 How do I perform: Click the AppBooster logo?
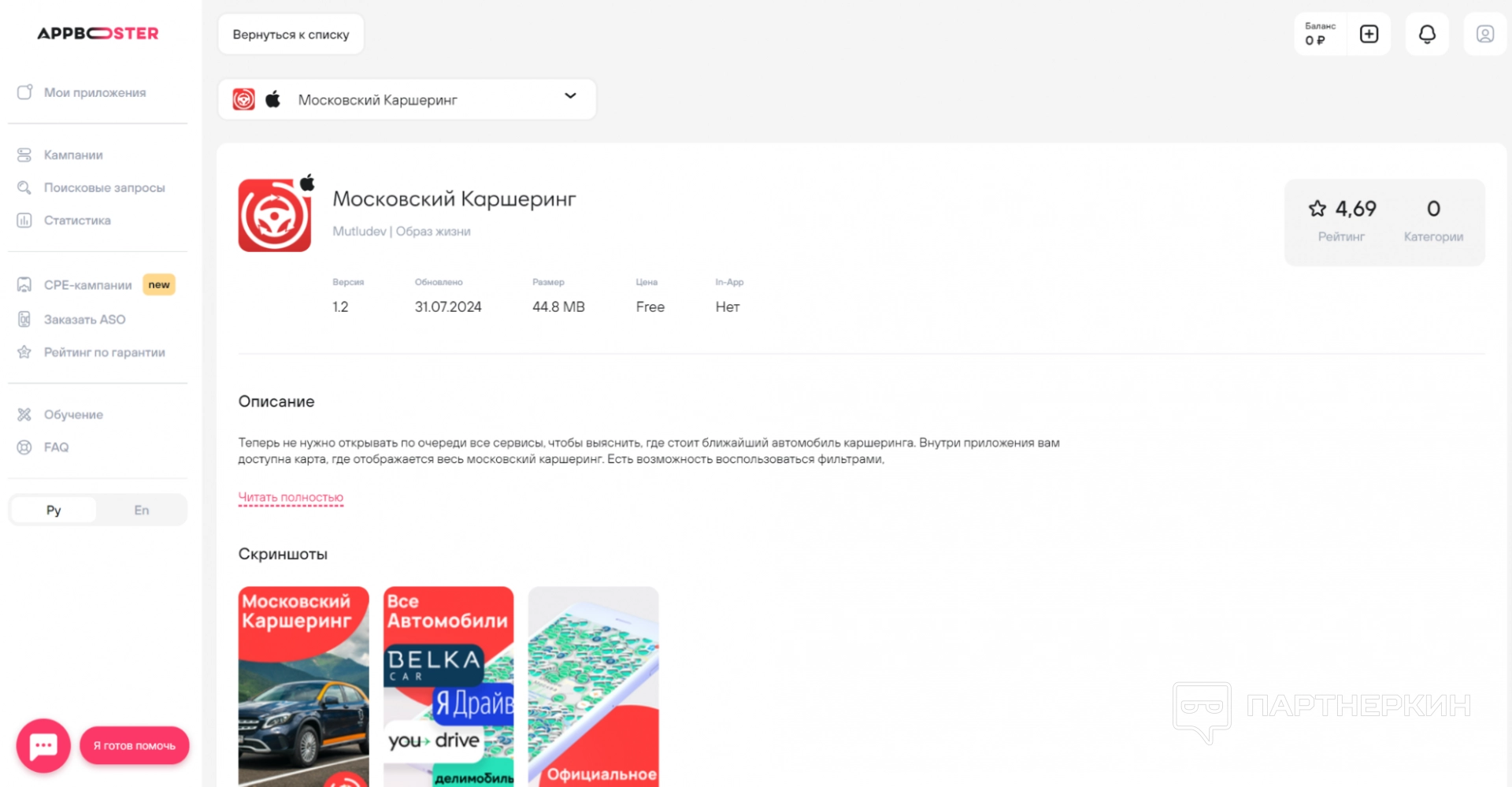pos(98,34)
